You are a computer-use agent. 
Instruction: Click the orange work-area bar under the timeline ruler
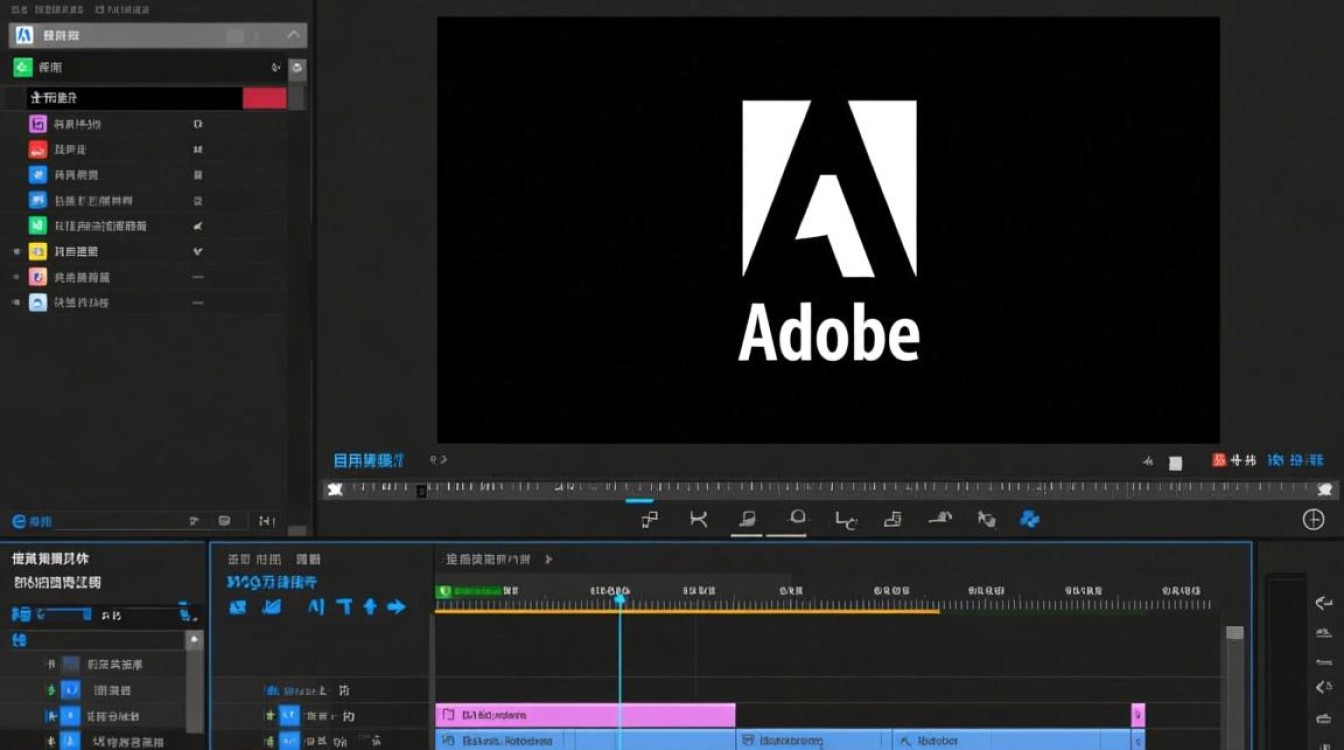pos(687,611)
